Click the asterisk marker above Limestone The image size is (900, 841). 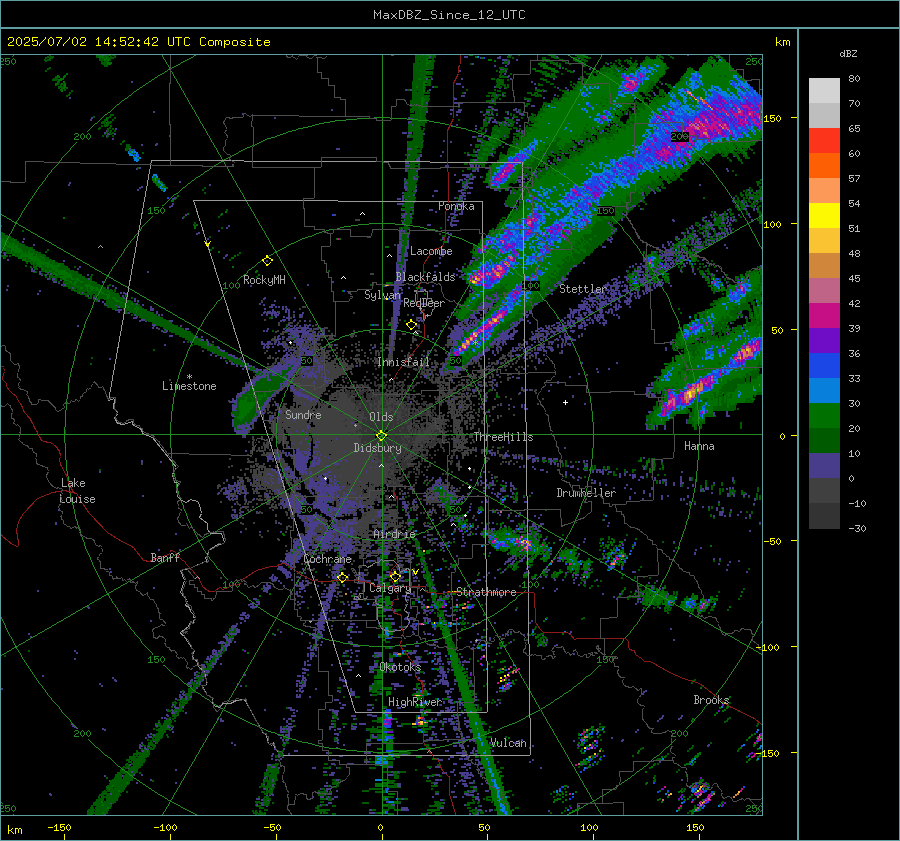[x=189, y=377]
